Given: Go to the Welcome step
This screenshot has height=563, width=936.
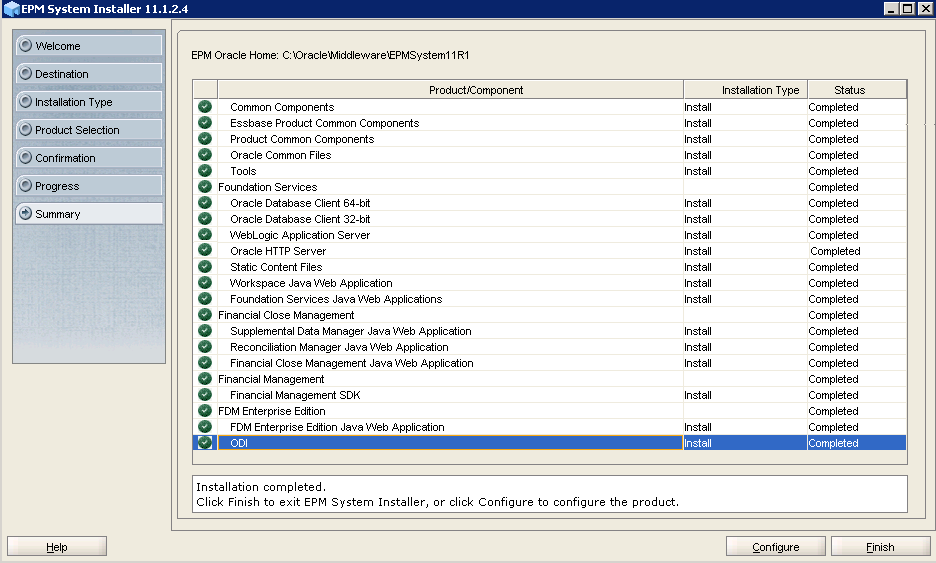Looking at the screenshot, I should (89, 46).
